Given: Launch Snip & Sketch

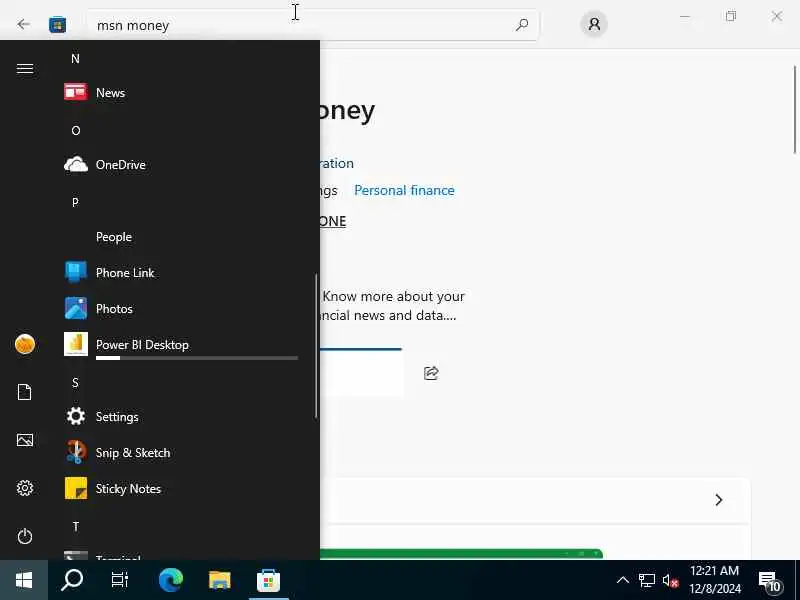Looking at the screenshot, I should point(181,453).
